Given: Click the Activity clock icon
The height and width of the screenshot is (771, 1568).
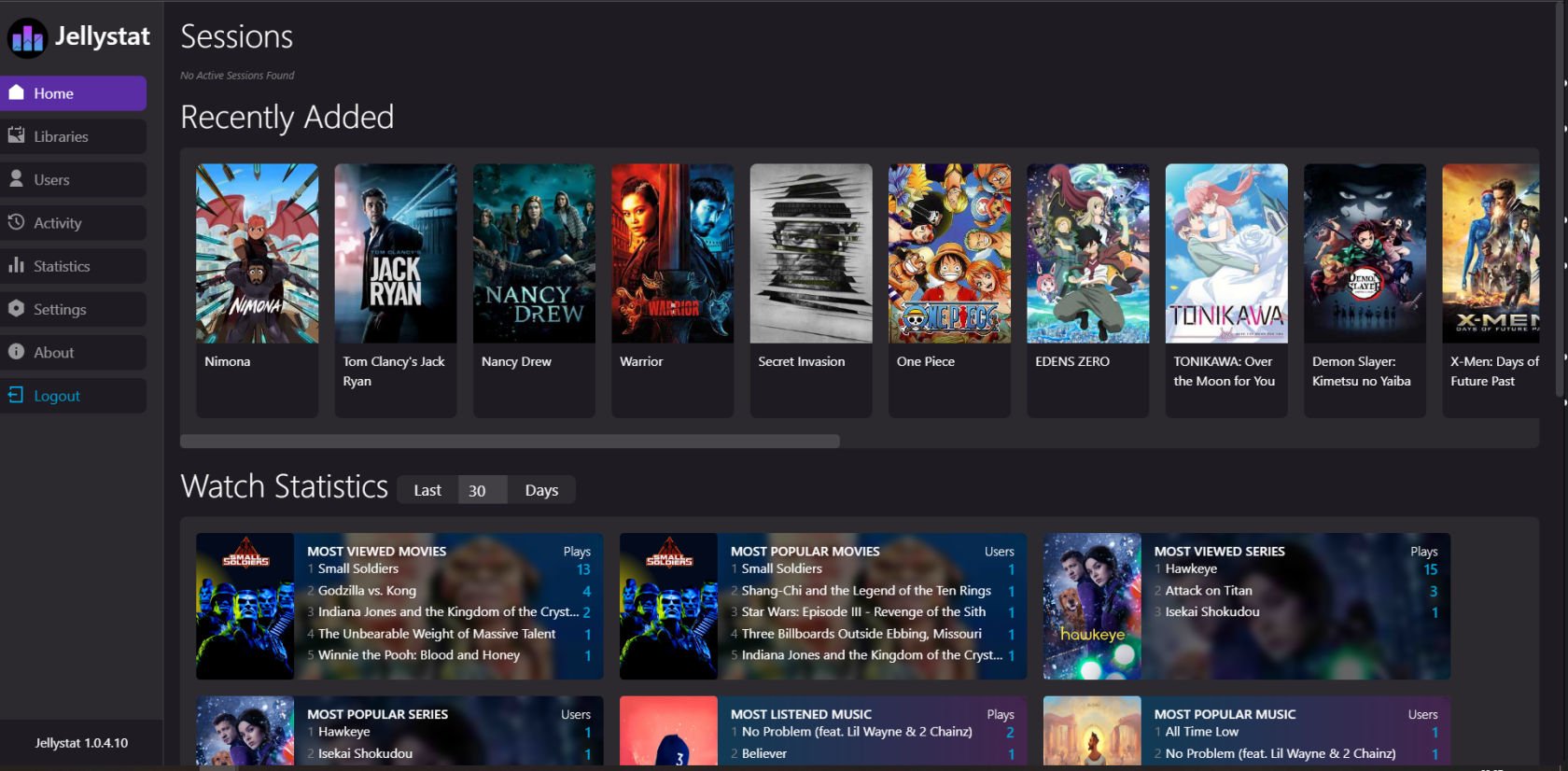Looking at the screenshot, I should [16, 222].
